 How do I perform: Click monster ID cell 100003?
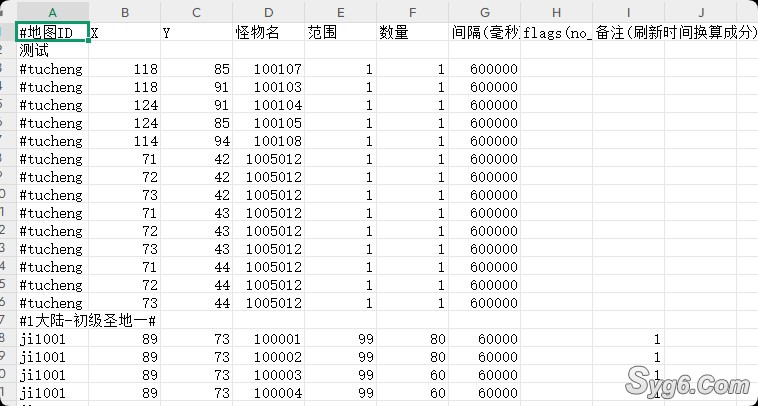[x=268, y=375]
